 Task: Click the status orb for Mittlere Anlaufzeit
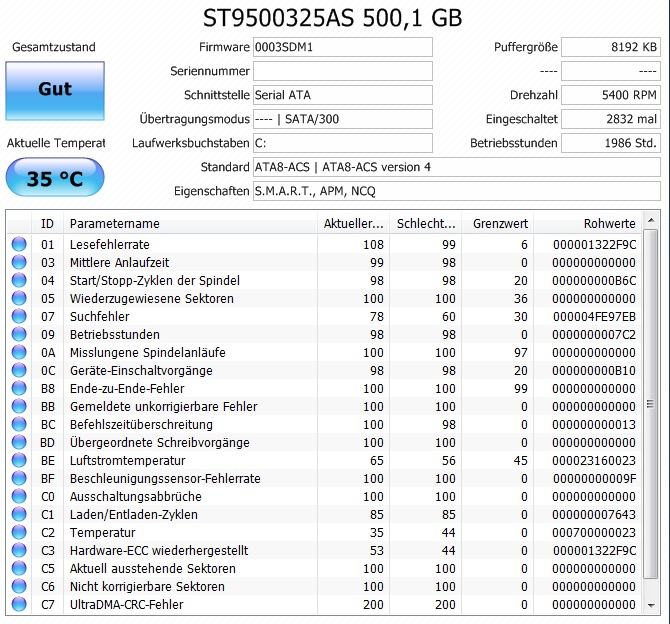[x=19, y=262]
